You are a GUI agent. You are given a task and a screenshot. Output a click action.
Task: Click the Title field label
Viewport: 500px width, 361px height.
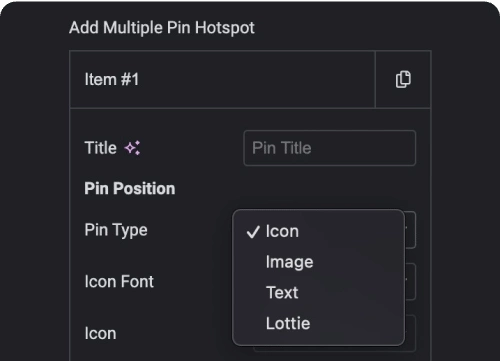tap(100, 148)
